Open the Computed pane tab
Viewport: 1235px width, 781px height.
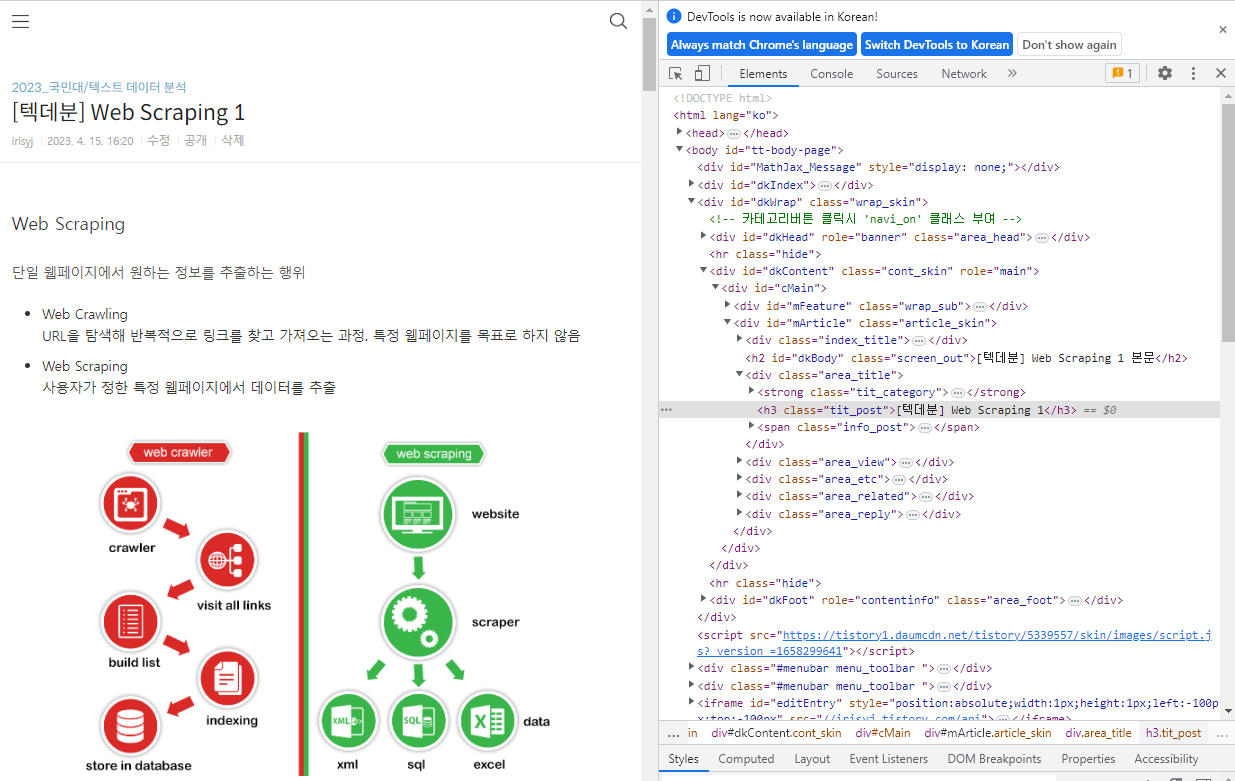(746, 759)
